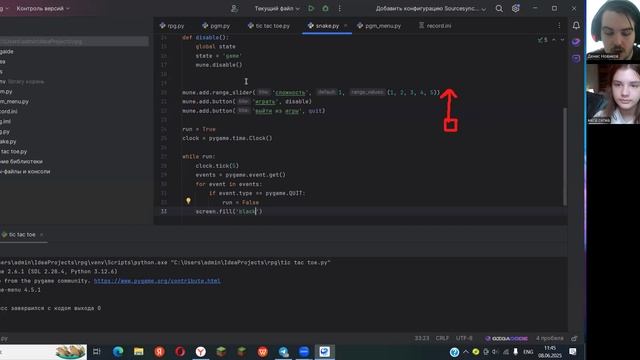This screenshot has width=640, height=360.
Task: Open more run actions three-dot menu
Action: [x=340, y=8]
